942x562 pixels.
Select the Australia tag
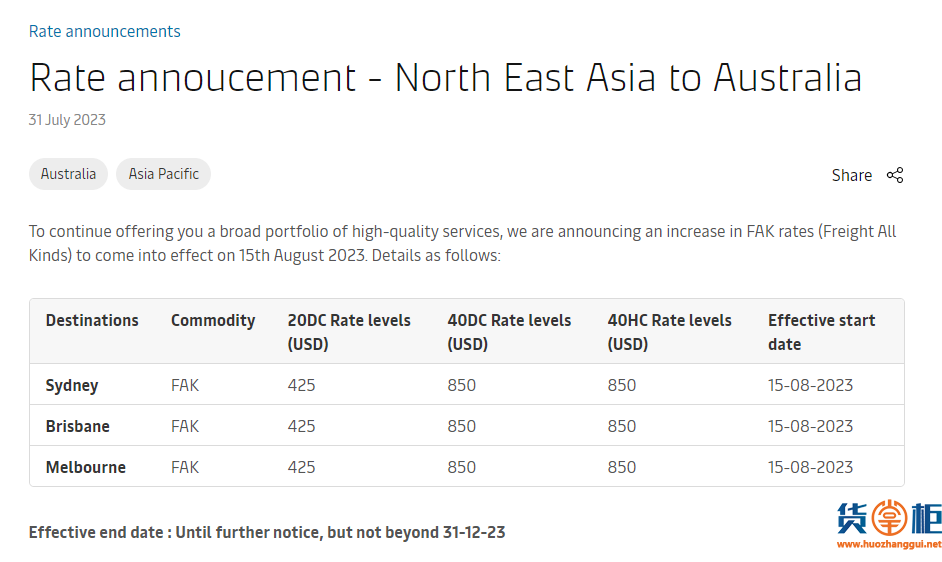(68, 174)
